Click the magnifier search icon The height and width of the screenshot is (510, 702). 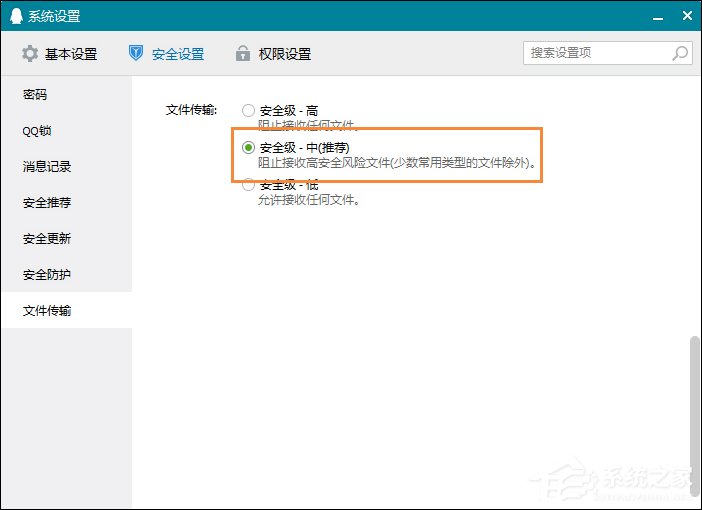coord(679,53)
